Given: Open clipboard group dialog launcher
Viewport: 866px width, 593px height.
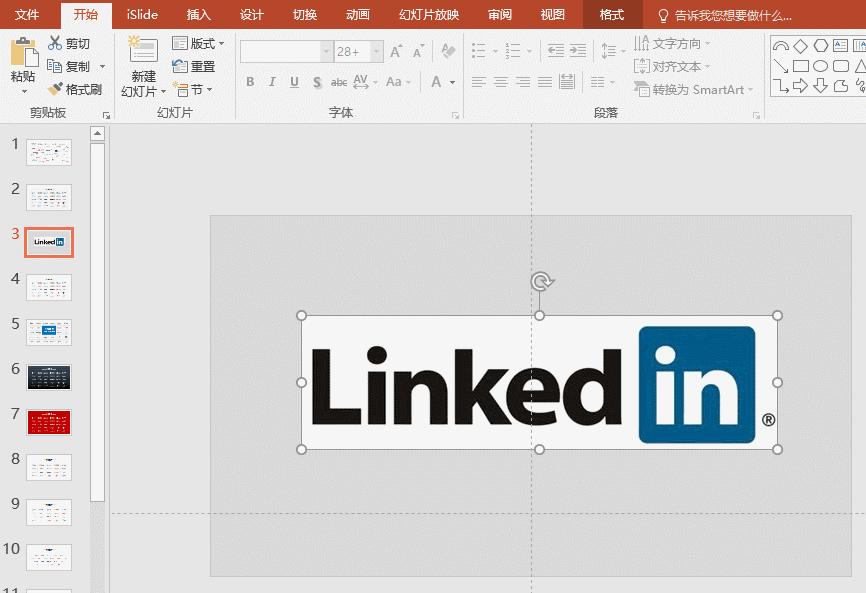Looking at the screenshot, I should click(107, 115).
